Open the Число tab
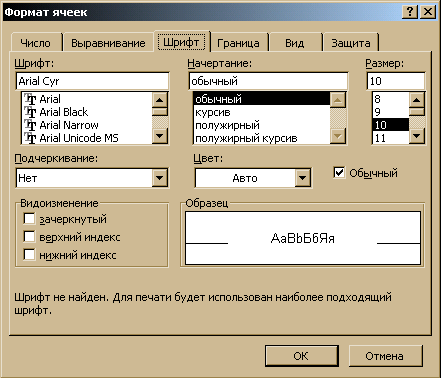The image size is (441, 378). coord(36,43)
